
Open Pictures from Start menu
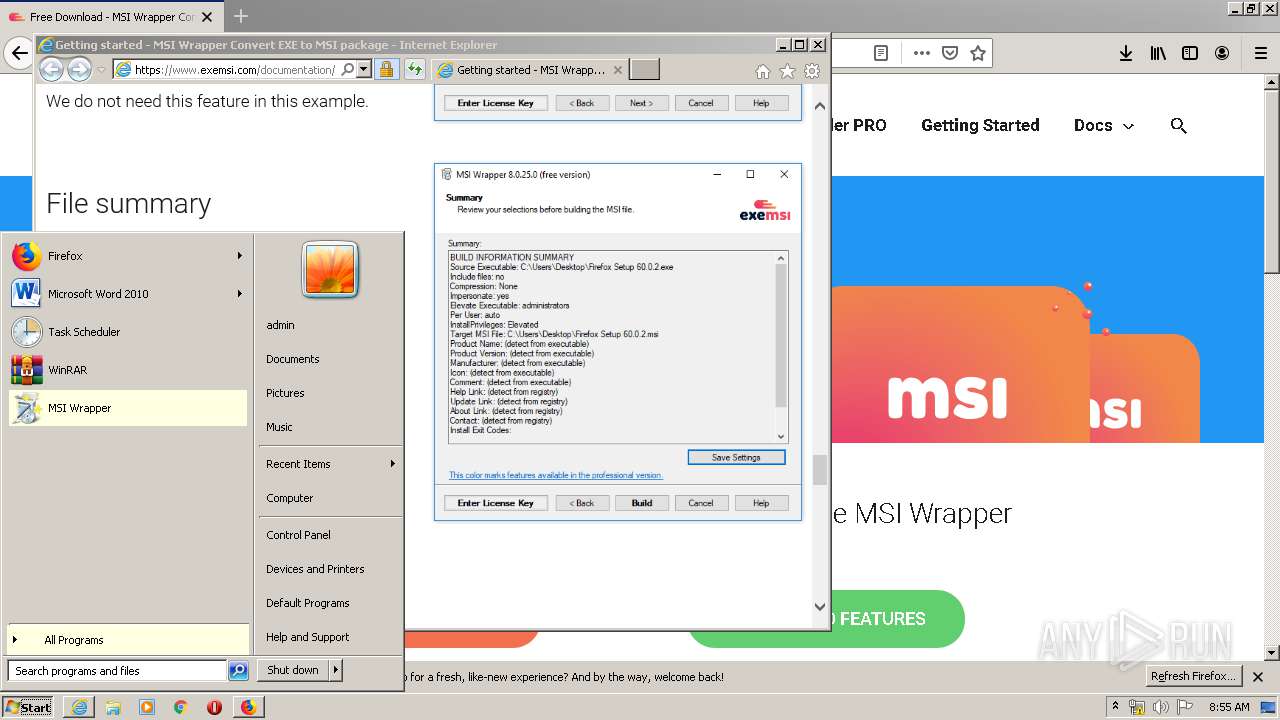(x=285, y=393)
